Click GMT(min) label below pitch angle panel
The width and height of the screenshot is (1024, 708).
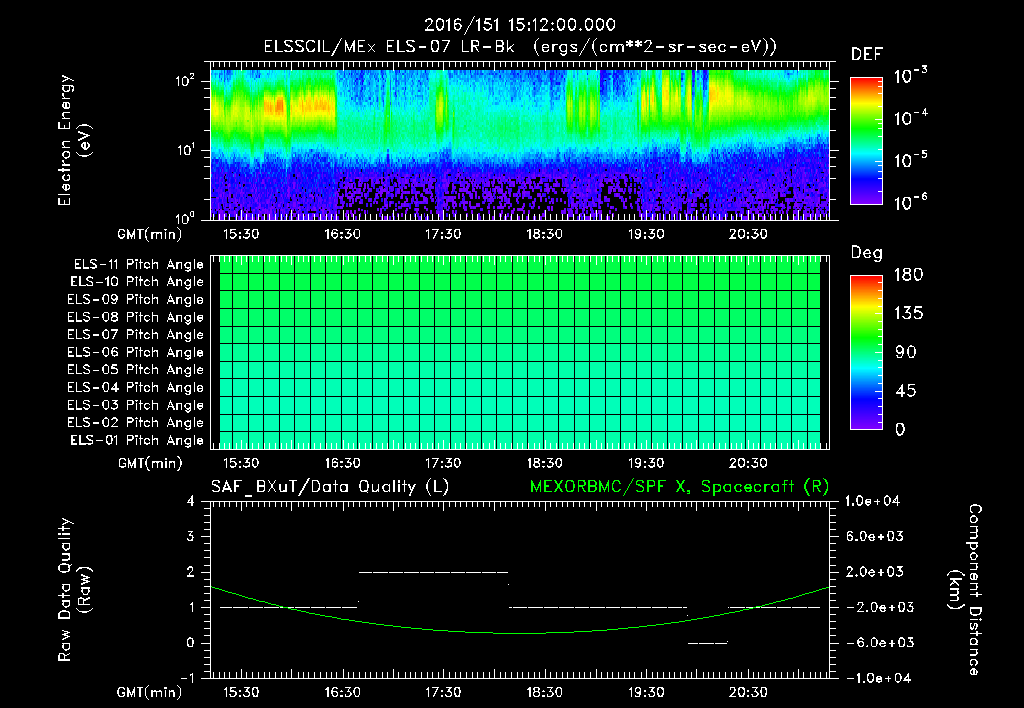click(x=150, y=464)
